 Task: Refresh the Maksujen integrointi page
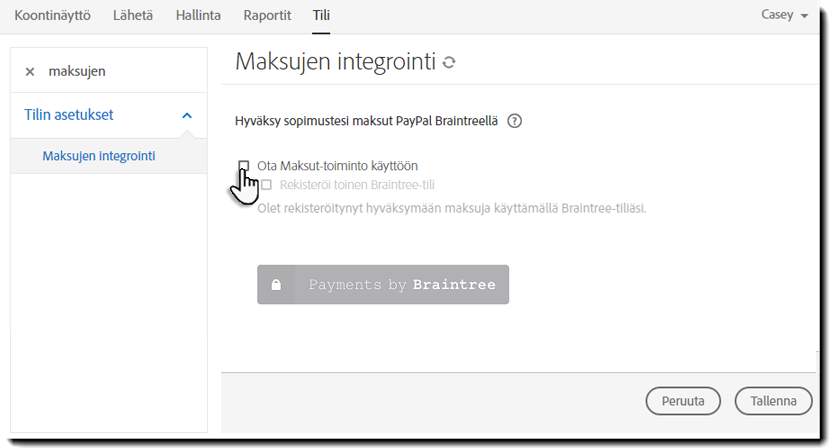(x=449, y=62)
